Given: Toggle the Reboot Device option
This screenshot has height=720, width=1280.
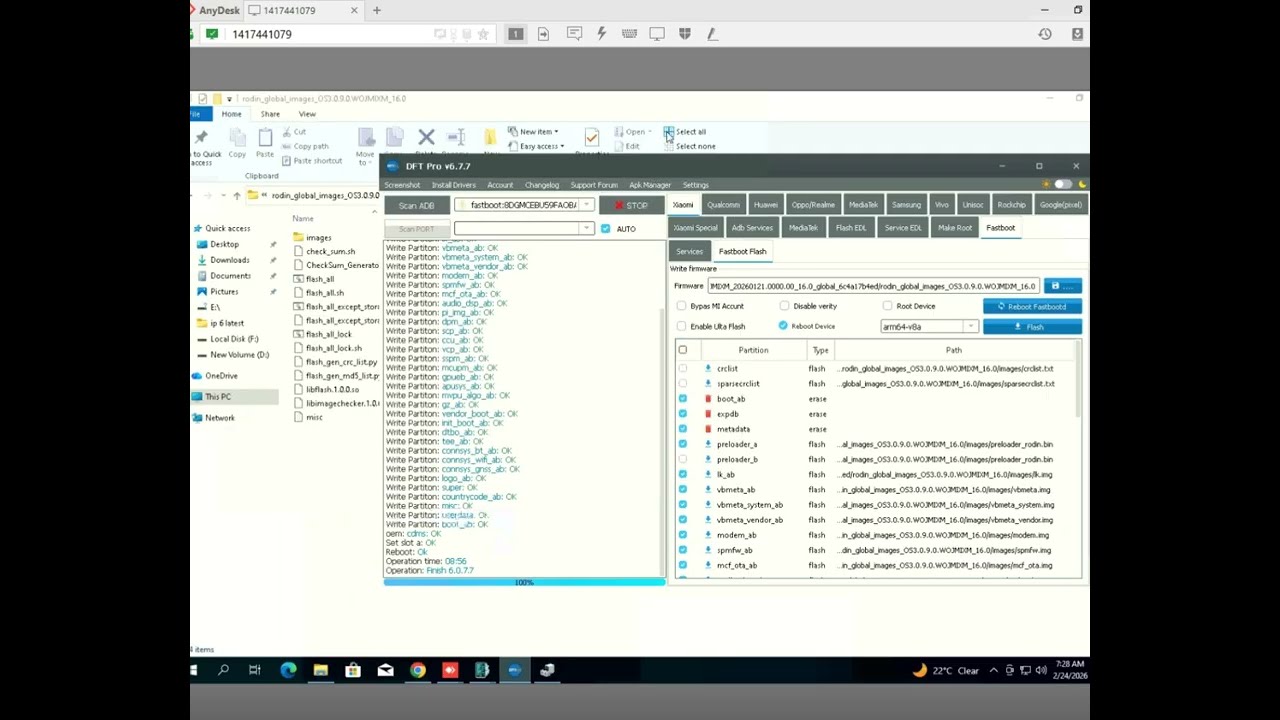Looking at the screenshot, I should click(783, 326).
